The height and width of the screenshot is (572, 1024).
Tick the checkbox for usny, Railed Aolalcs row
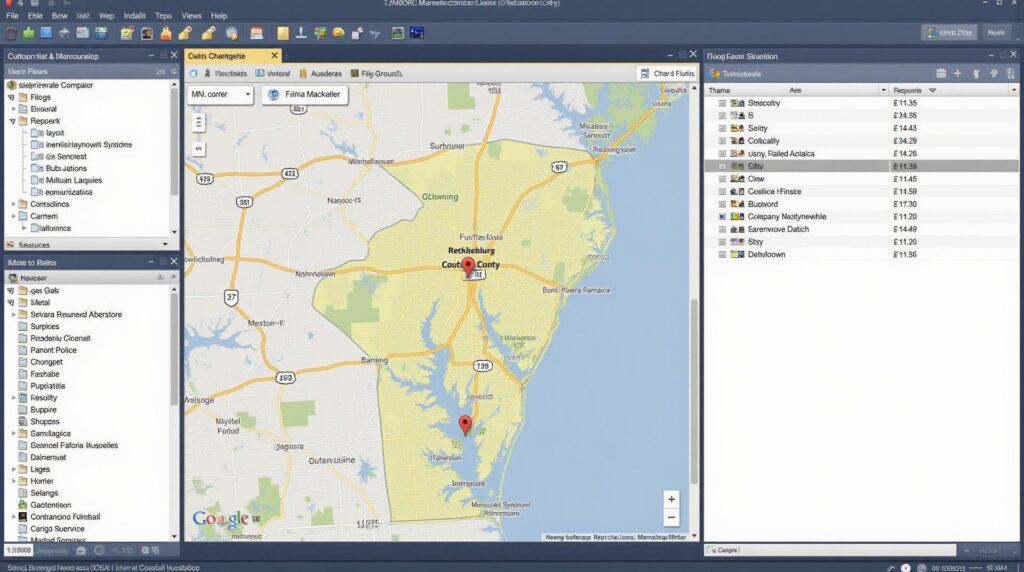coord(722,153)
